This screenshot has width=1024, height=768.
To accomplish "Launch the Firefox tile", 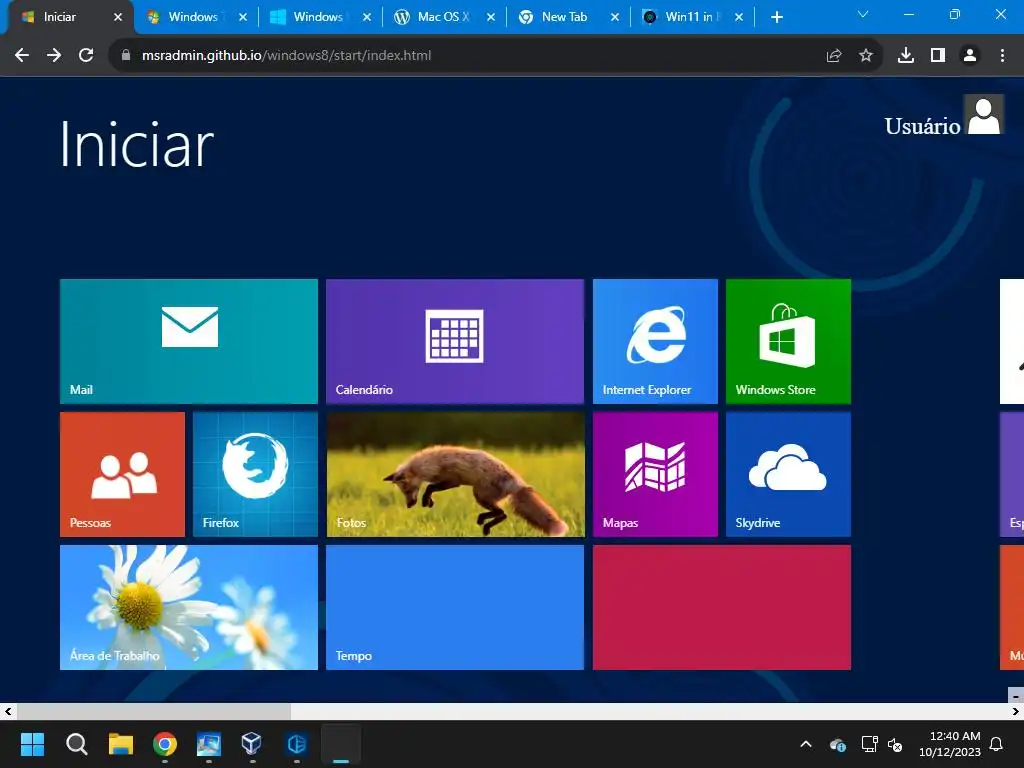I will [x=255, y=474].
